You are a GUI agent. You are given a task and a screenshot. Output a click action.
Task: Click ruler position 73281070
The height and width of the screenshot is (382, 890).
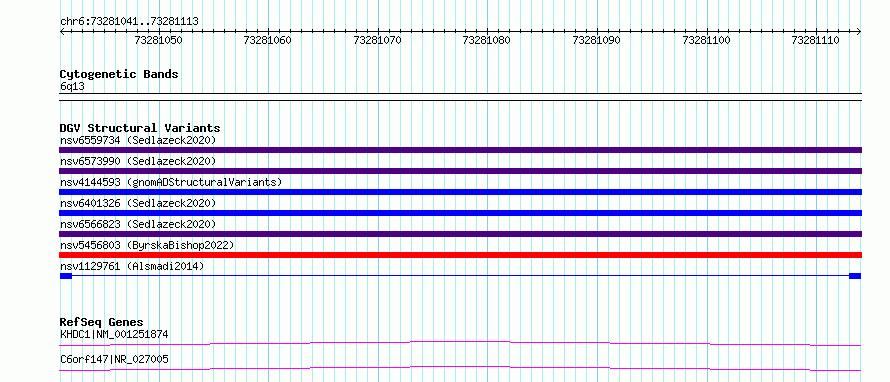pyautogui.click(x=377, y=40)
